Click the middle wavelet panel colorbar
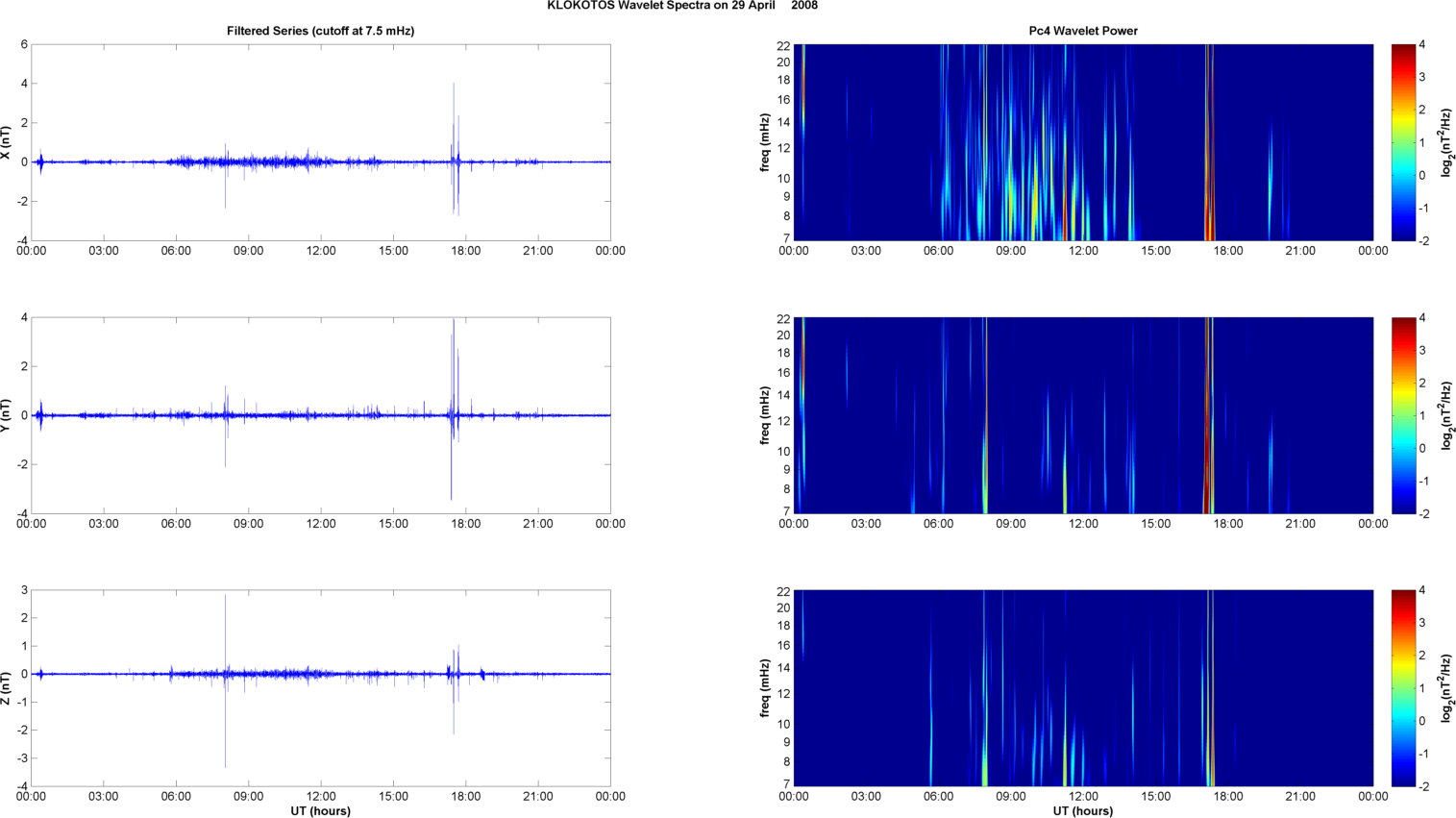The width and height of the screenshot is (1456, 818). [x=1403, y=415]
